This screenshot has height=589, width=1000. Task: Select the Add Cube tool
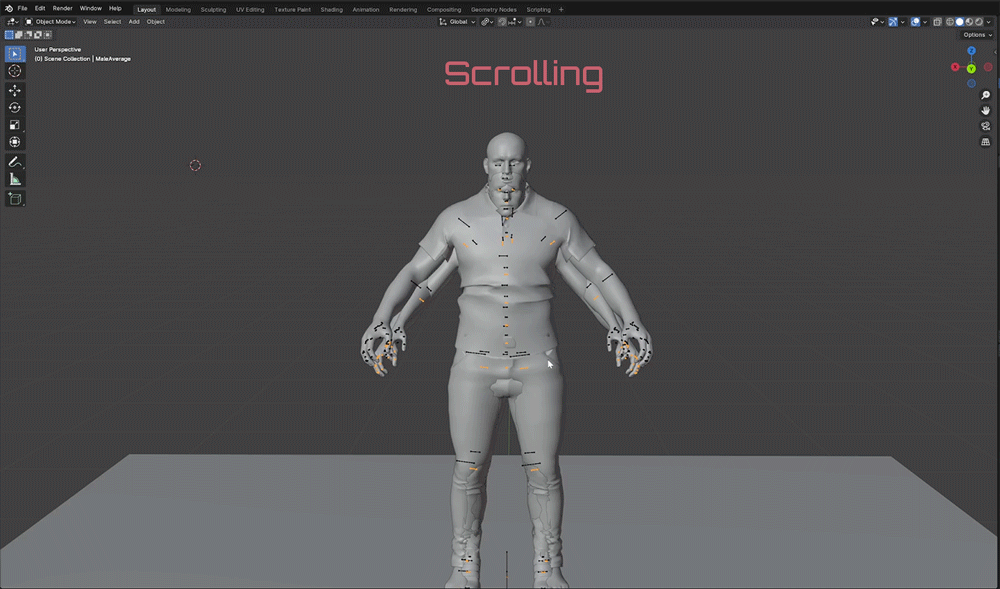click(x=15, y=199)
